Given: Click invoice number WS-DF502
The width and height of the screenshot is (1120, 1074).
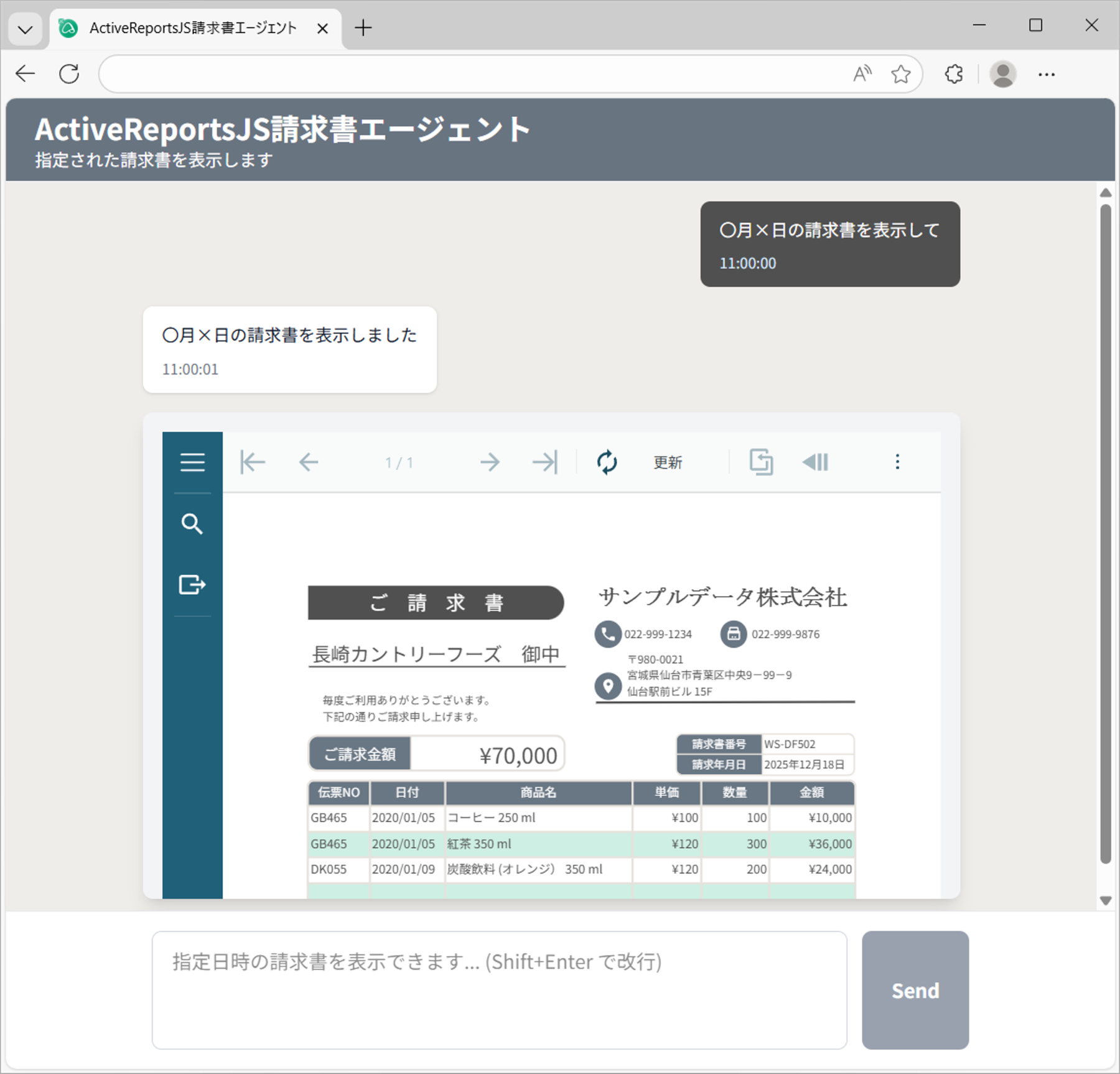Looking at the screenshot, I should click(x=790, y=744).
